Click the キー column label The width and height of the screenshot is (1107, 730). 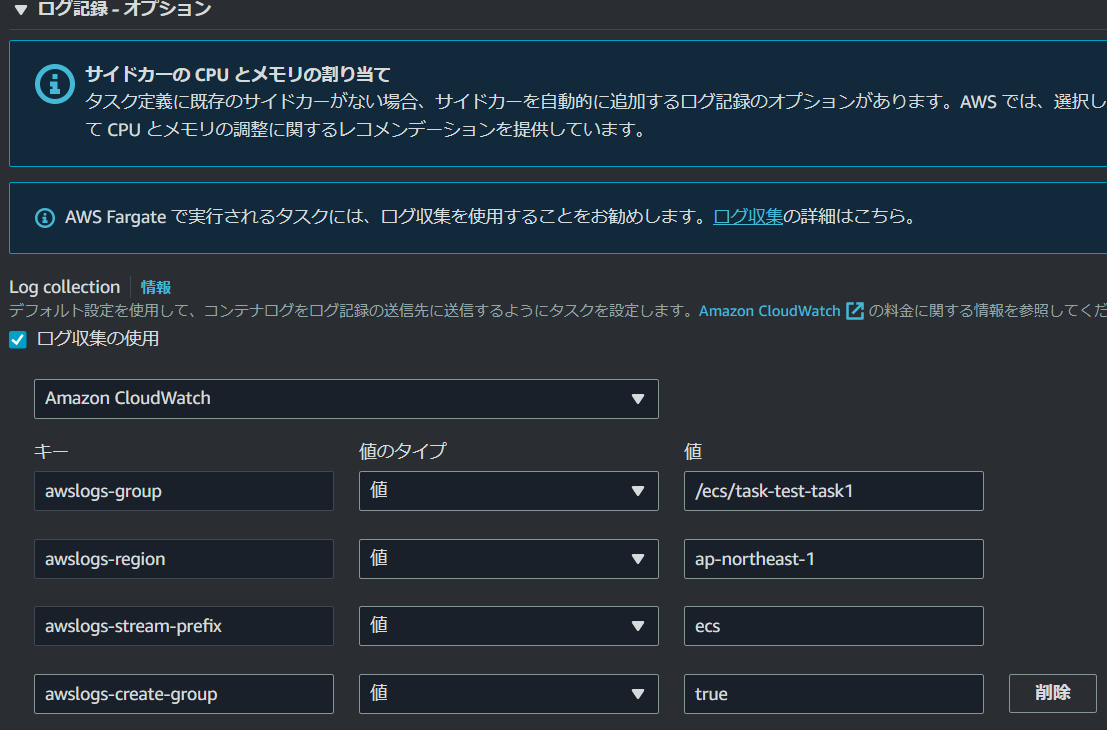click(51, 451)
